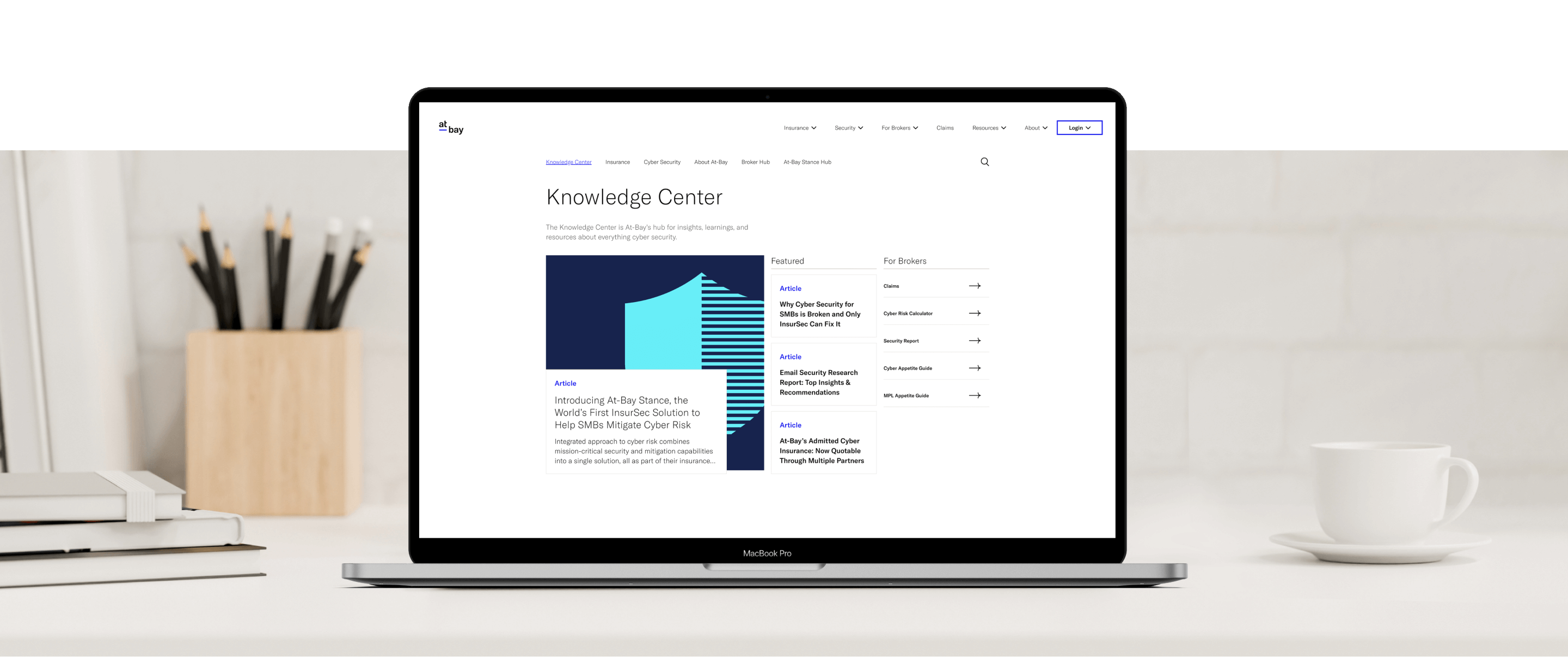Open the Insurance dropdown menu
1568x657 pixels.
click(799, 127)
